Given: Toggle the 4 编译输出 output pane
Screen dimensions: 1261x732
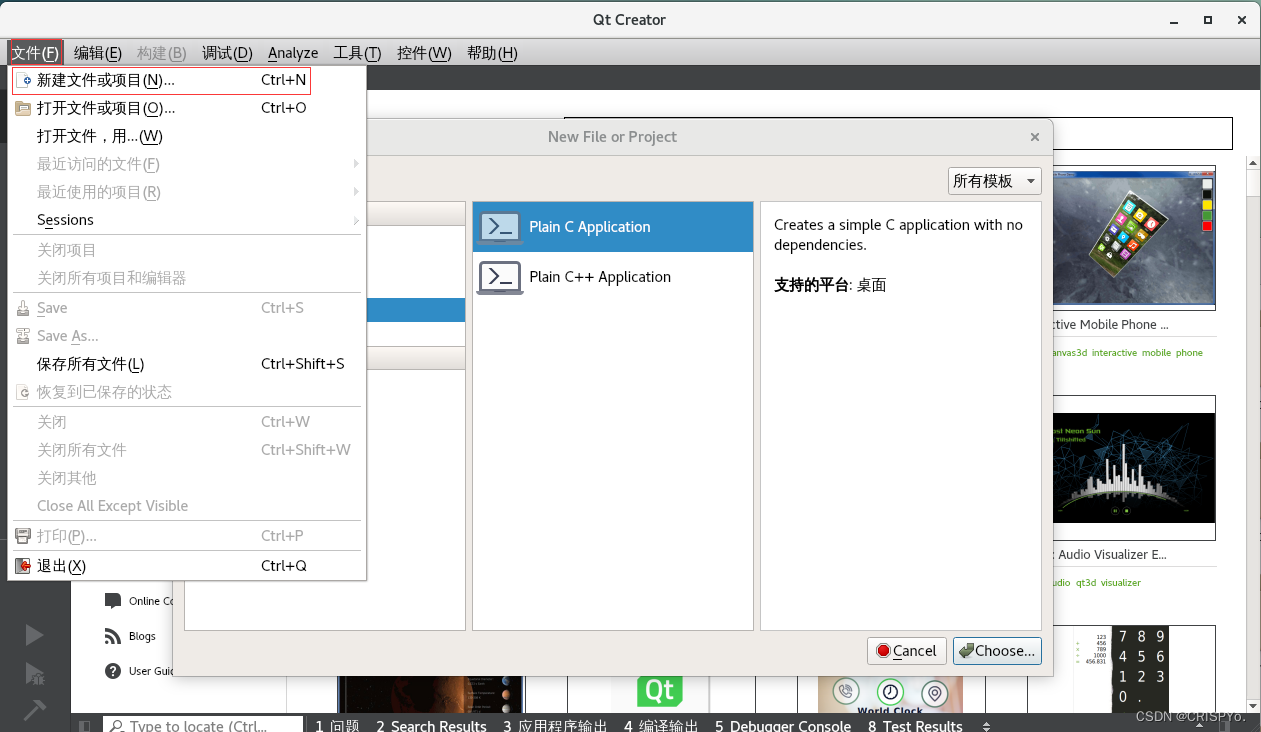Looking at the screenshot, I should pos(660,725).
